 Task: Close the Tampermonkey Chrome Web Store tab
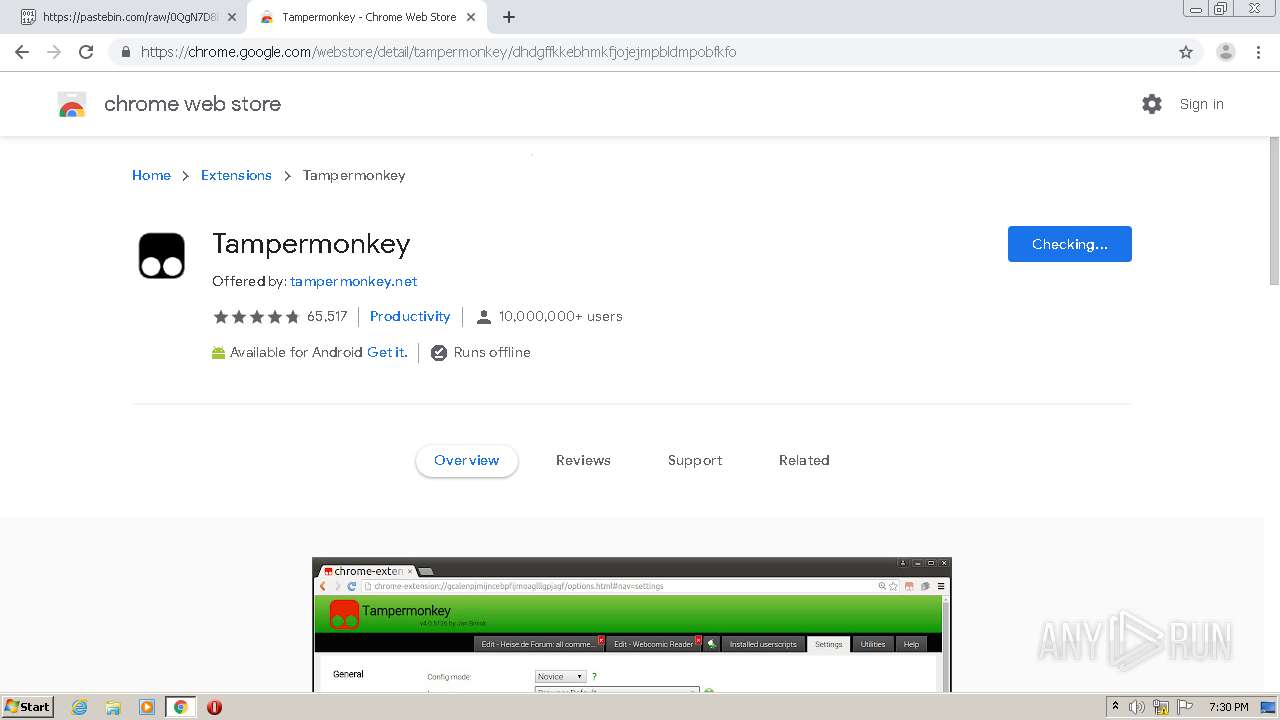tap(471, 17)
